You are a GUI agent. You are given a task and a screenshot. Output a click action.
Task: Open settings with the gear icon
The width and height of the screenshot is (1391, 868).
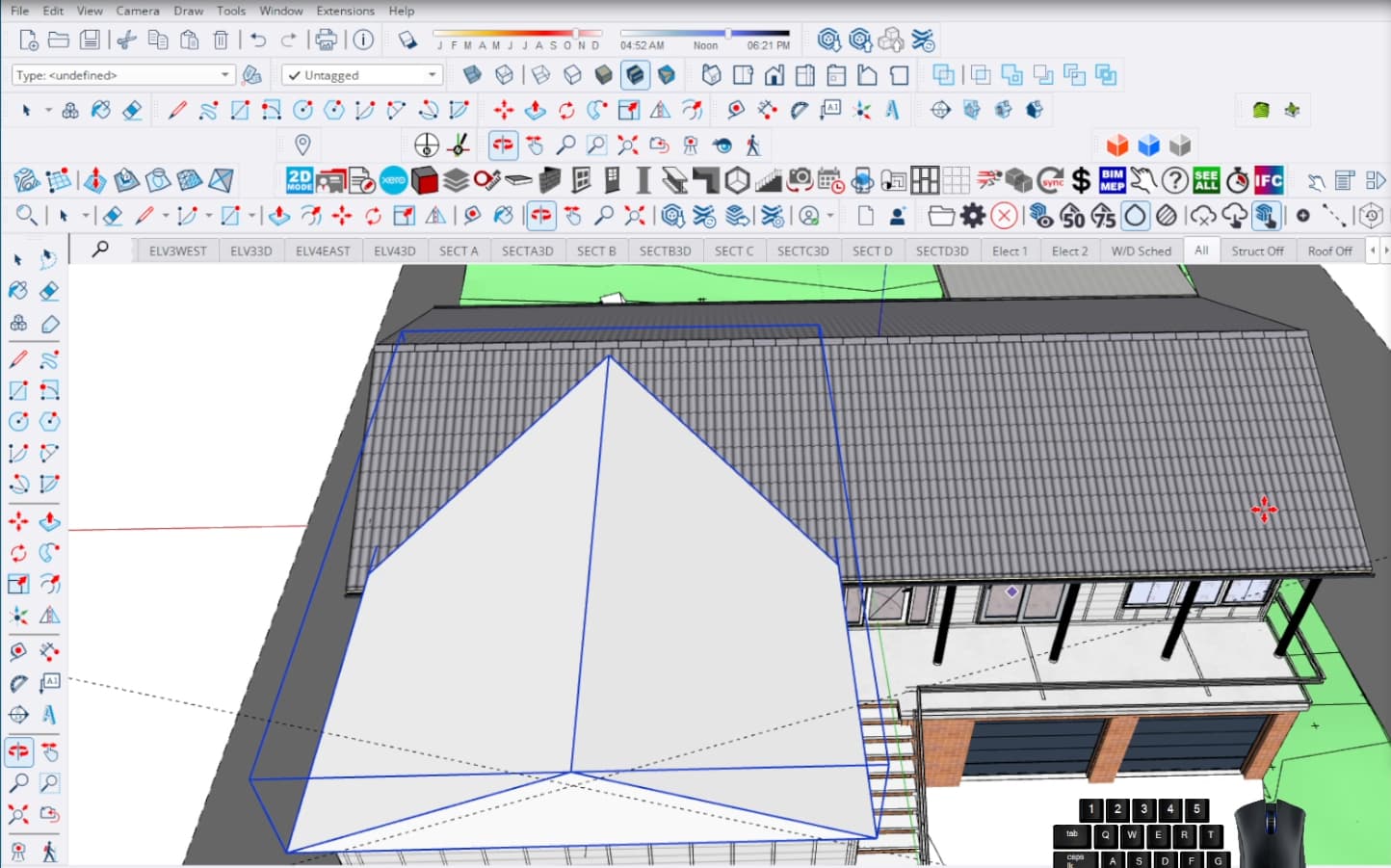point(973,216)
